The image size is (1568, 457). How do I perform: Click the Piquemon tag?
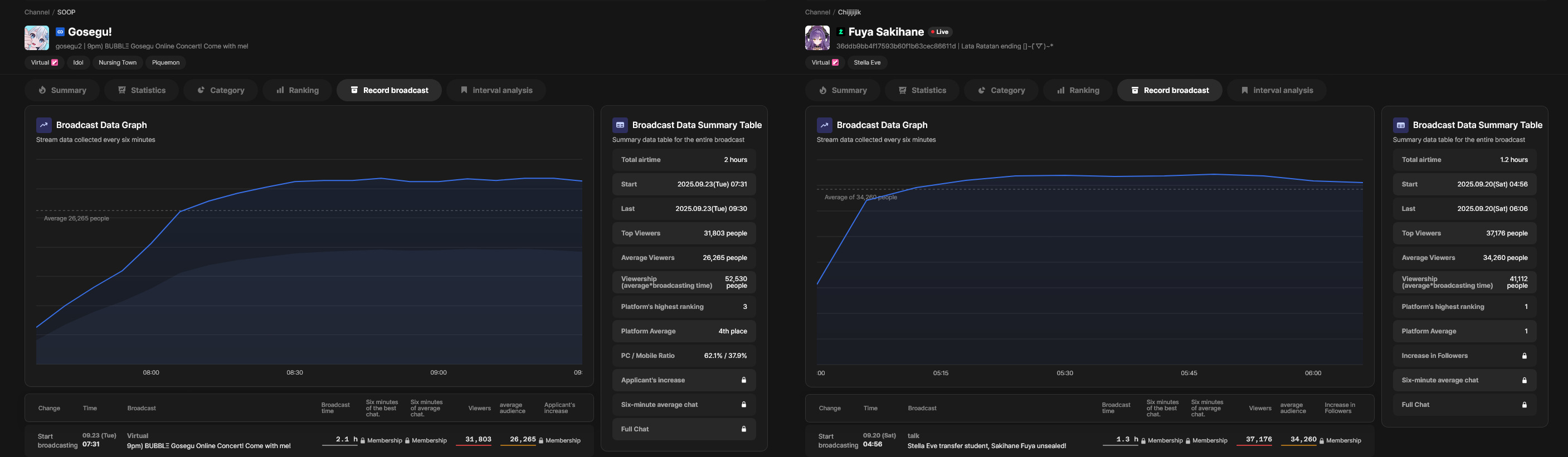tap(165, 62)
